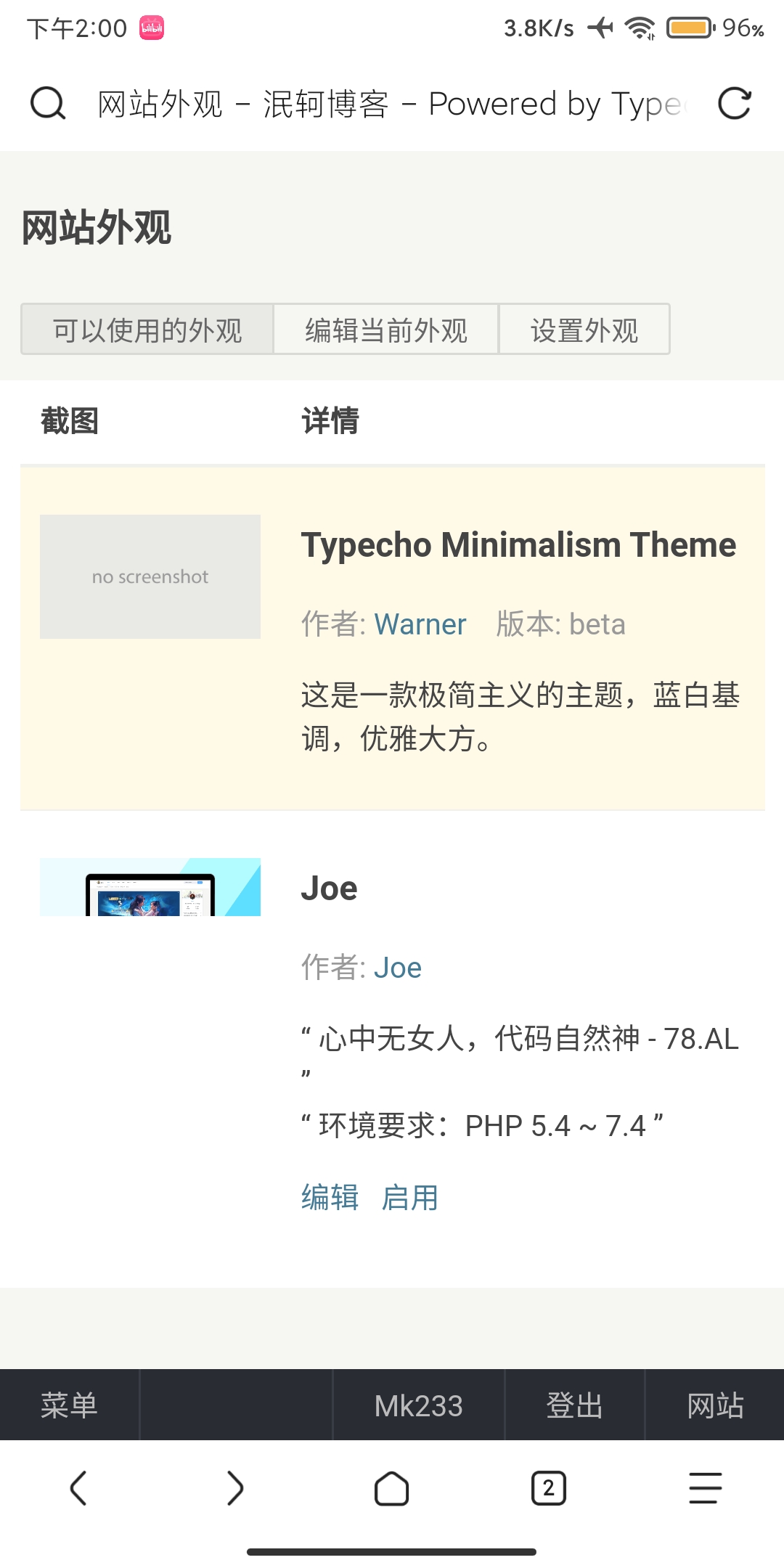Go to browser home screen icon
784x1568 pixels.
[392, 1490]
